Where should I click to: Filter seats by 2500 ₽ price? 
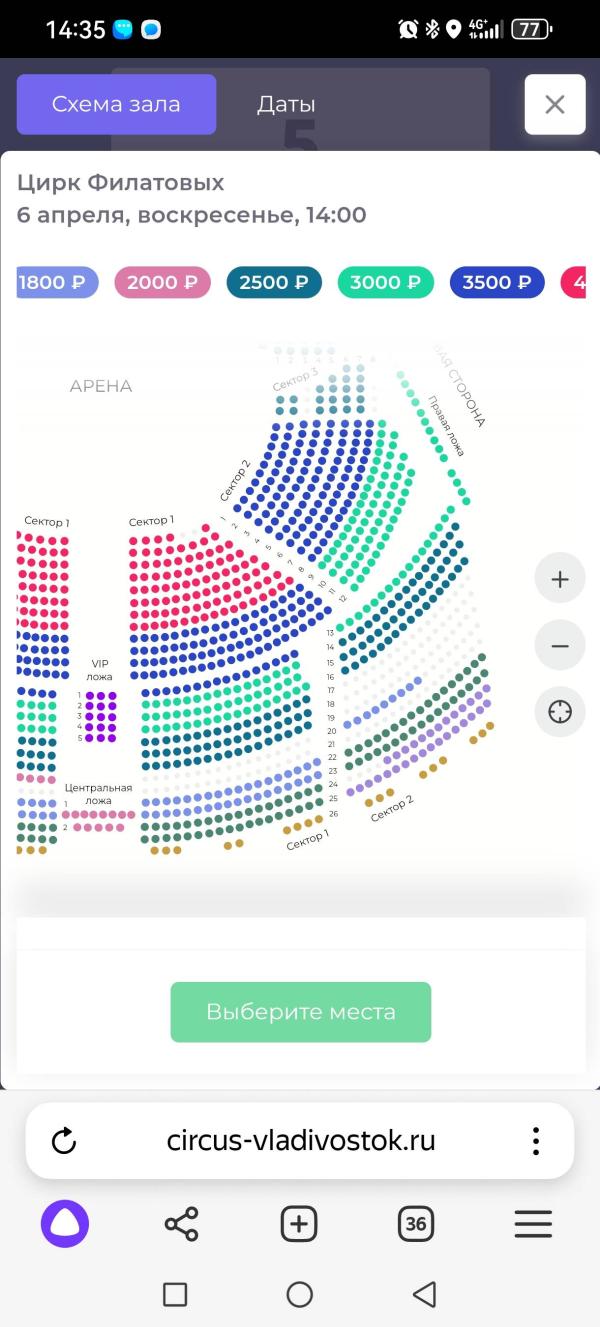click(x=275, y=282)
